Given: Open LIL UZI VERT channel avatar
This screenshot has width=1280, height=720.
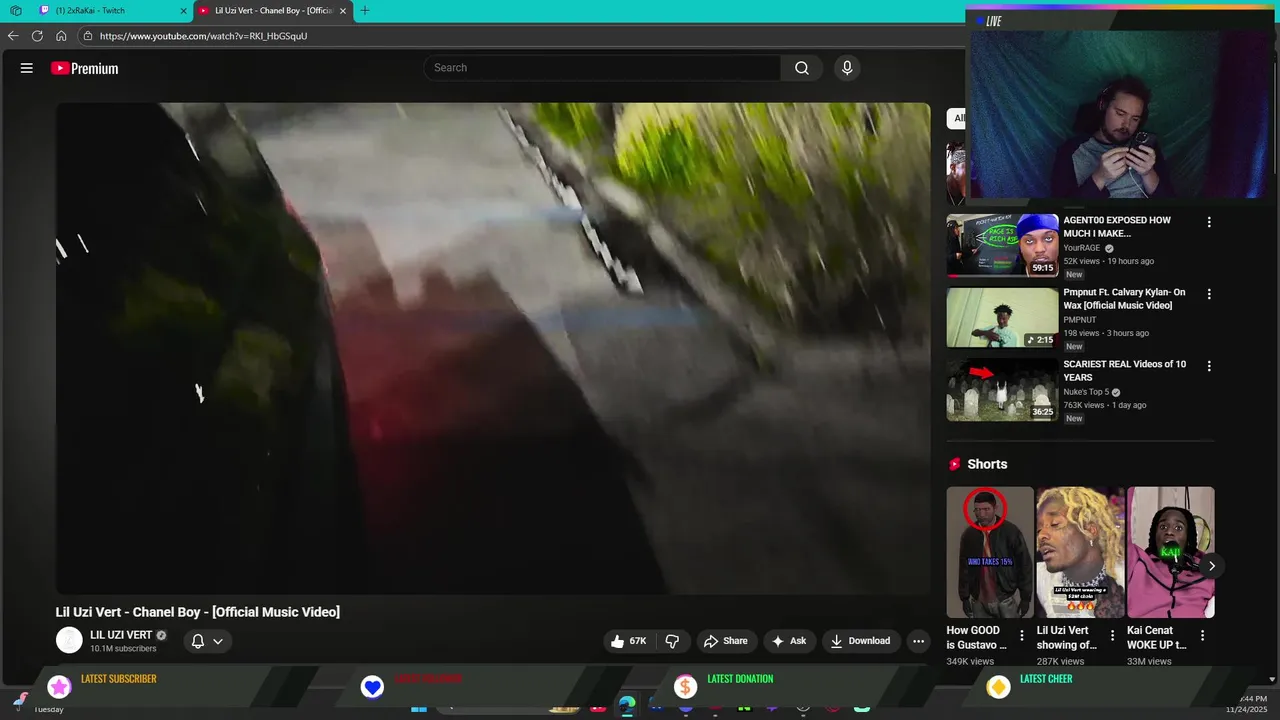Looking at the screenshot, I should pyautogui.click(x=69, y=640).
